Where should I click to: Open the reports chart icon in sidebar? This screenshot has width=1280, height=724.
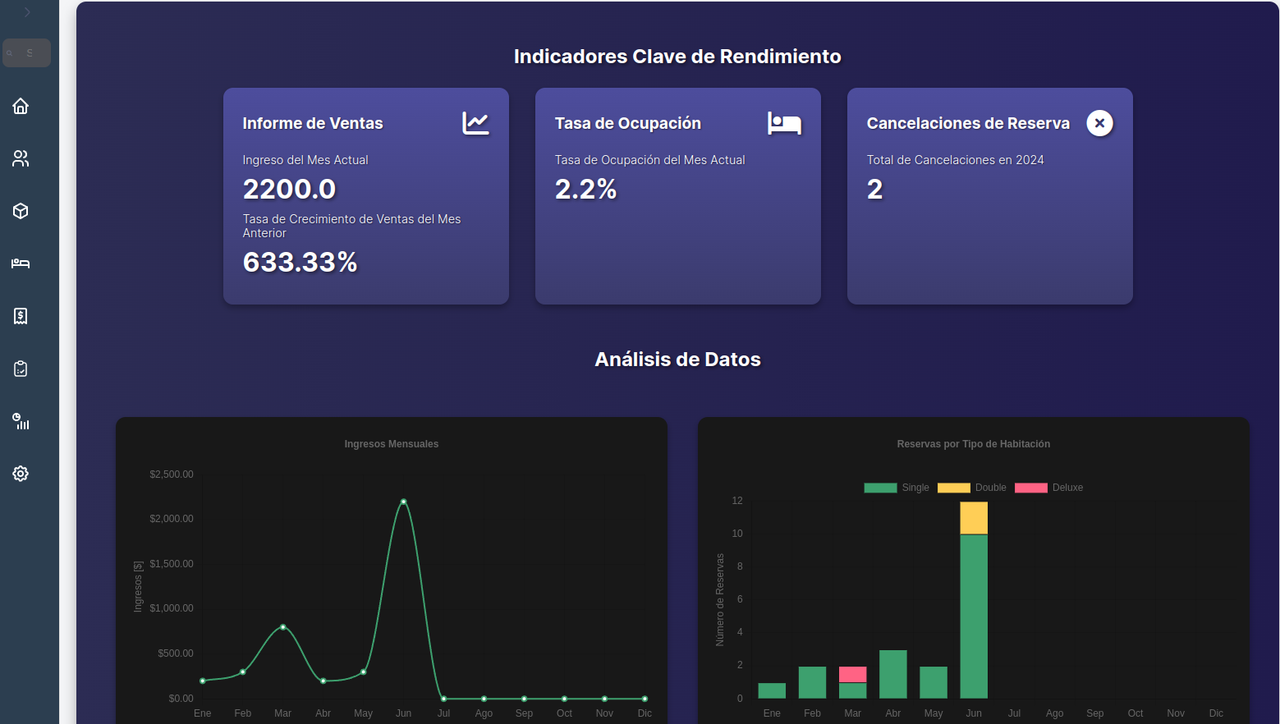tap(20, 421)
